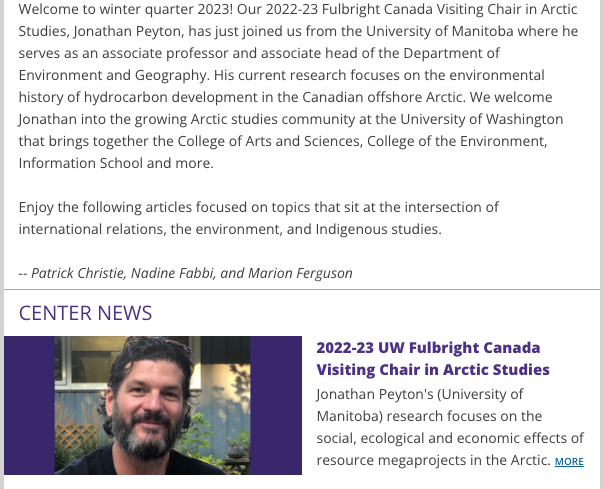Click the horizontal divider above CENTER NEWS
The height and width of the screenshot is (489, 603).
(302, 289)
